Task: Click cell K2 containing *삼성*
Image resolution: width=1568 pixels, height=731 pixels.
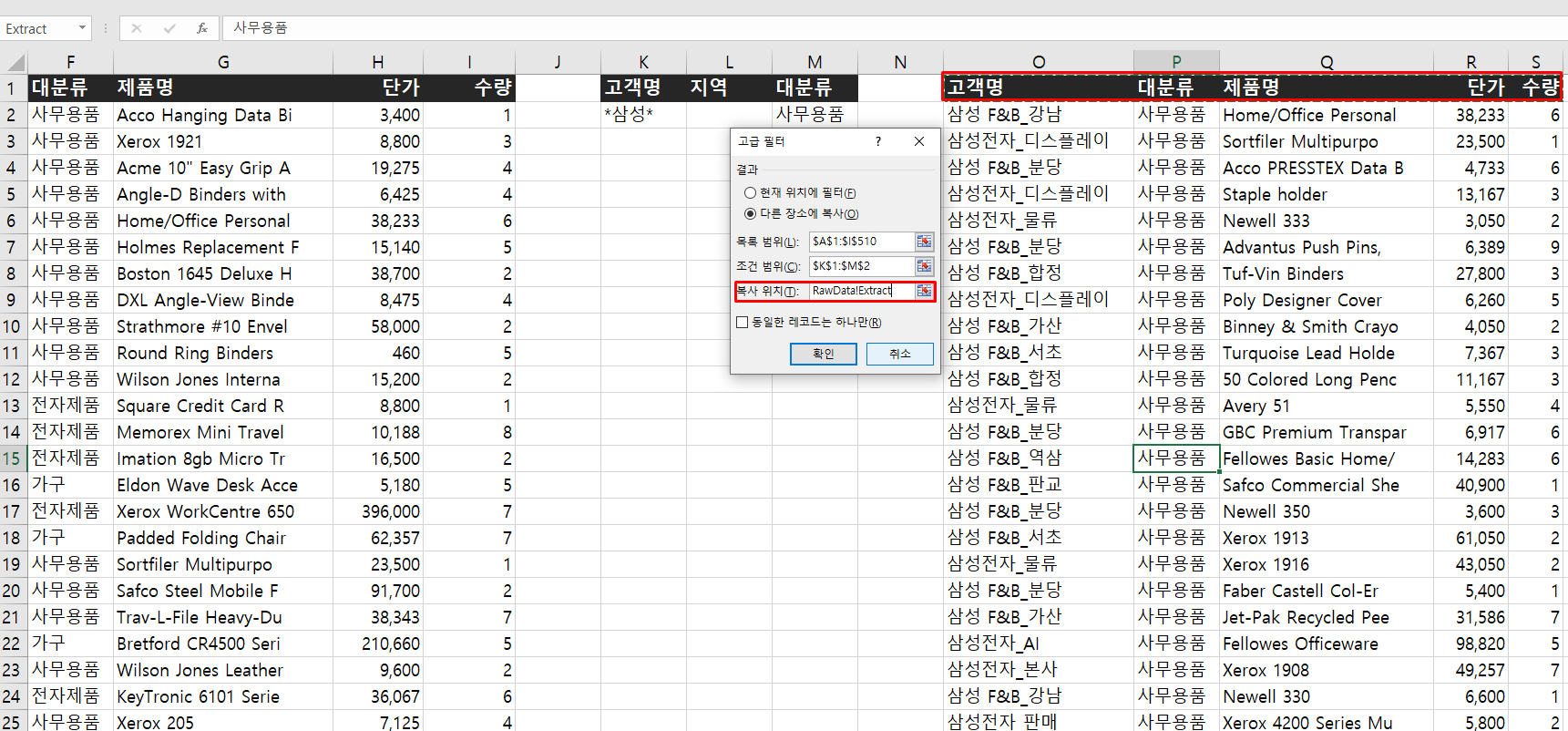Action: (x=643, y=115)
